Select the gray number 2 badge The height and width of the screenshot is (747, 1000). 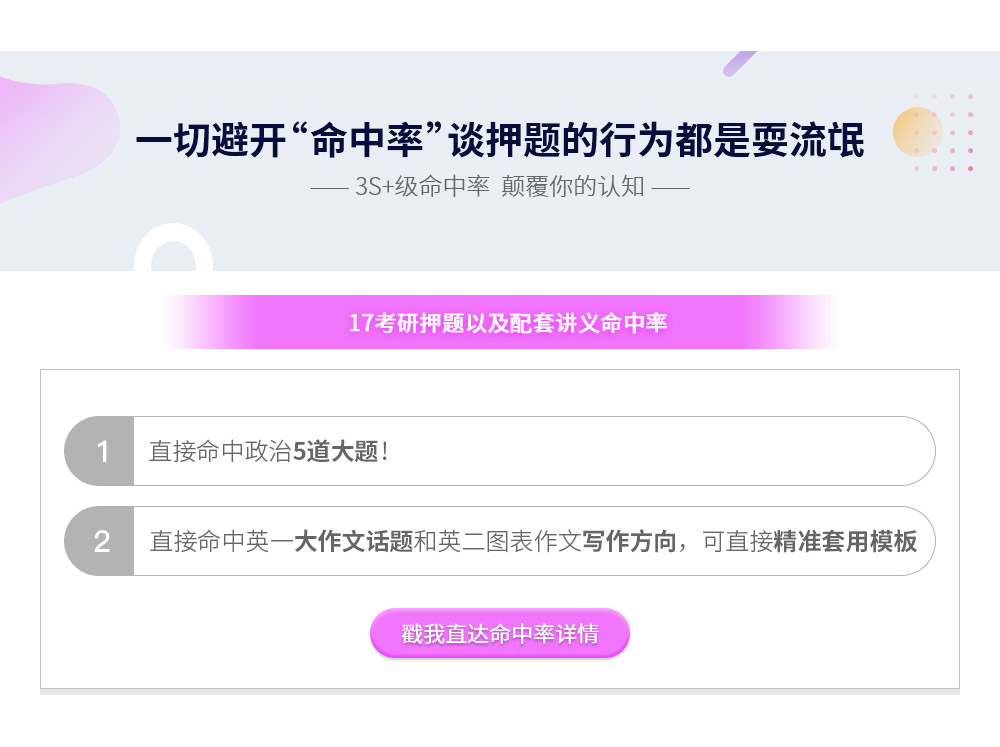pyautogui.click(x=99, y=541)
